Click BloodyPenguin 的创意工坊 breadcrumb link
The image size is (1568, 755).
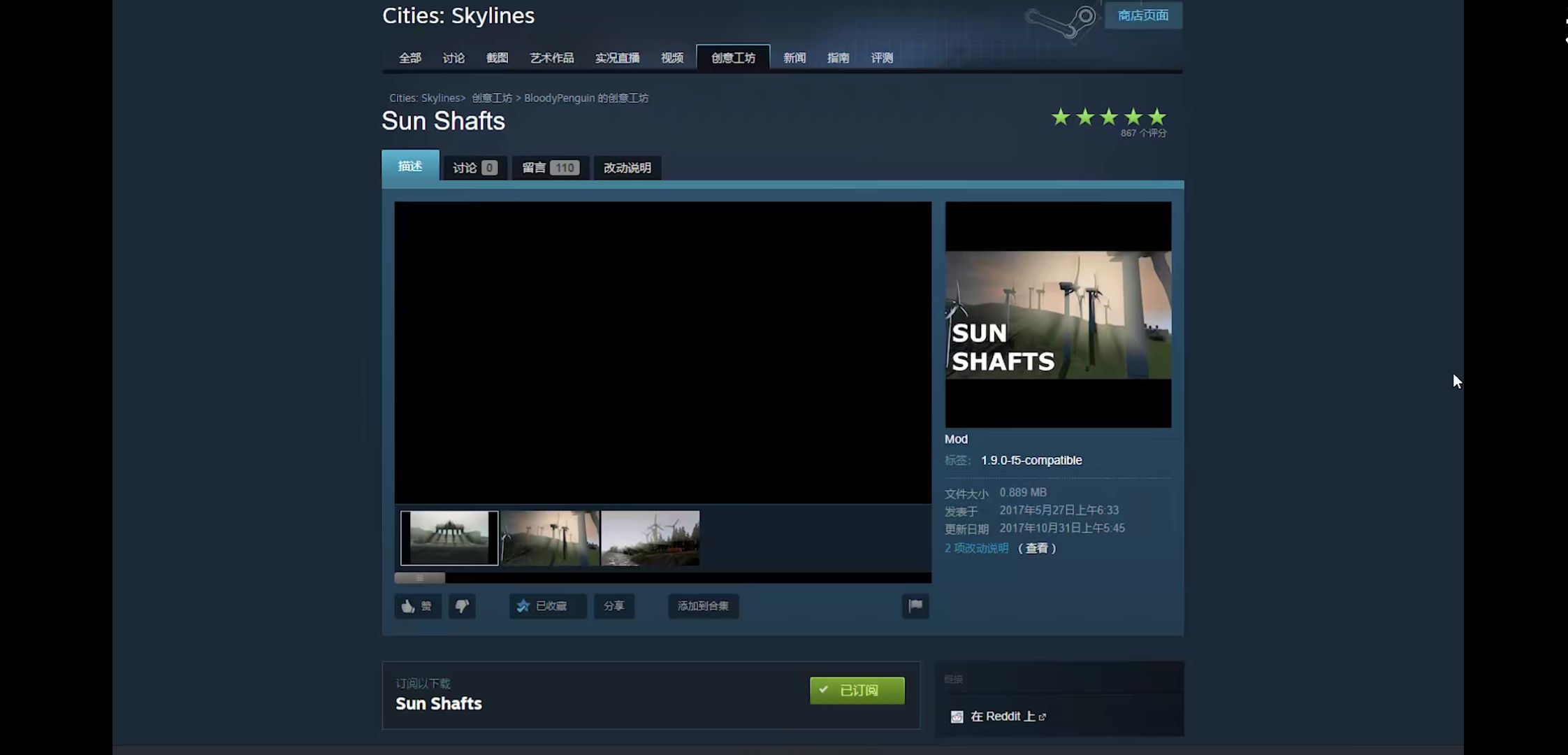[586, 98]
